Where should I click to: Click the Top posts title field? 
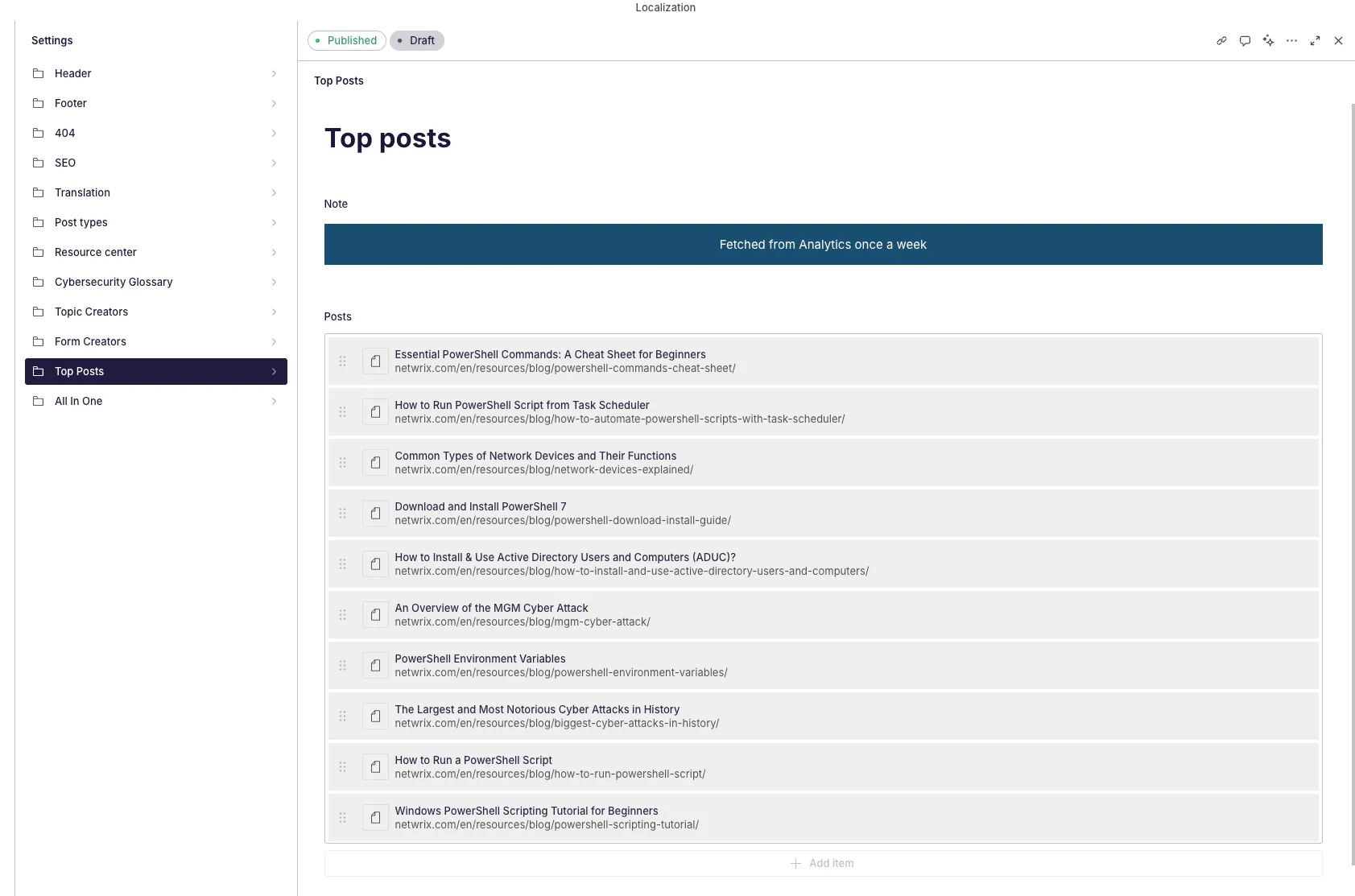point(387,138)
